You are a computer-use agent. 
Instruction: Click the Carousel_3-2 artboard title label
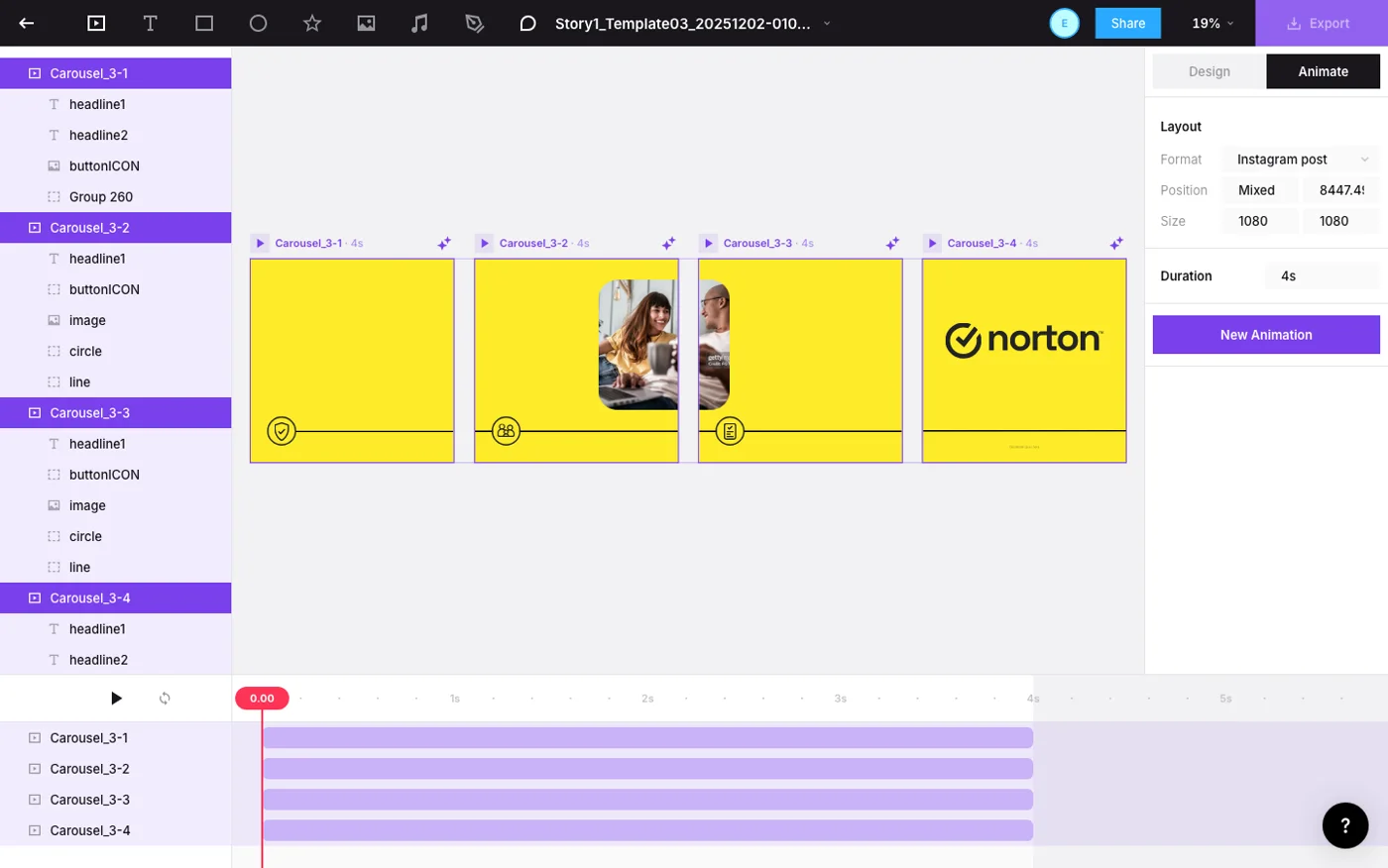click(x=533, y=243)
